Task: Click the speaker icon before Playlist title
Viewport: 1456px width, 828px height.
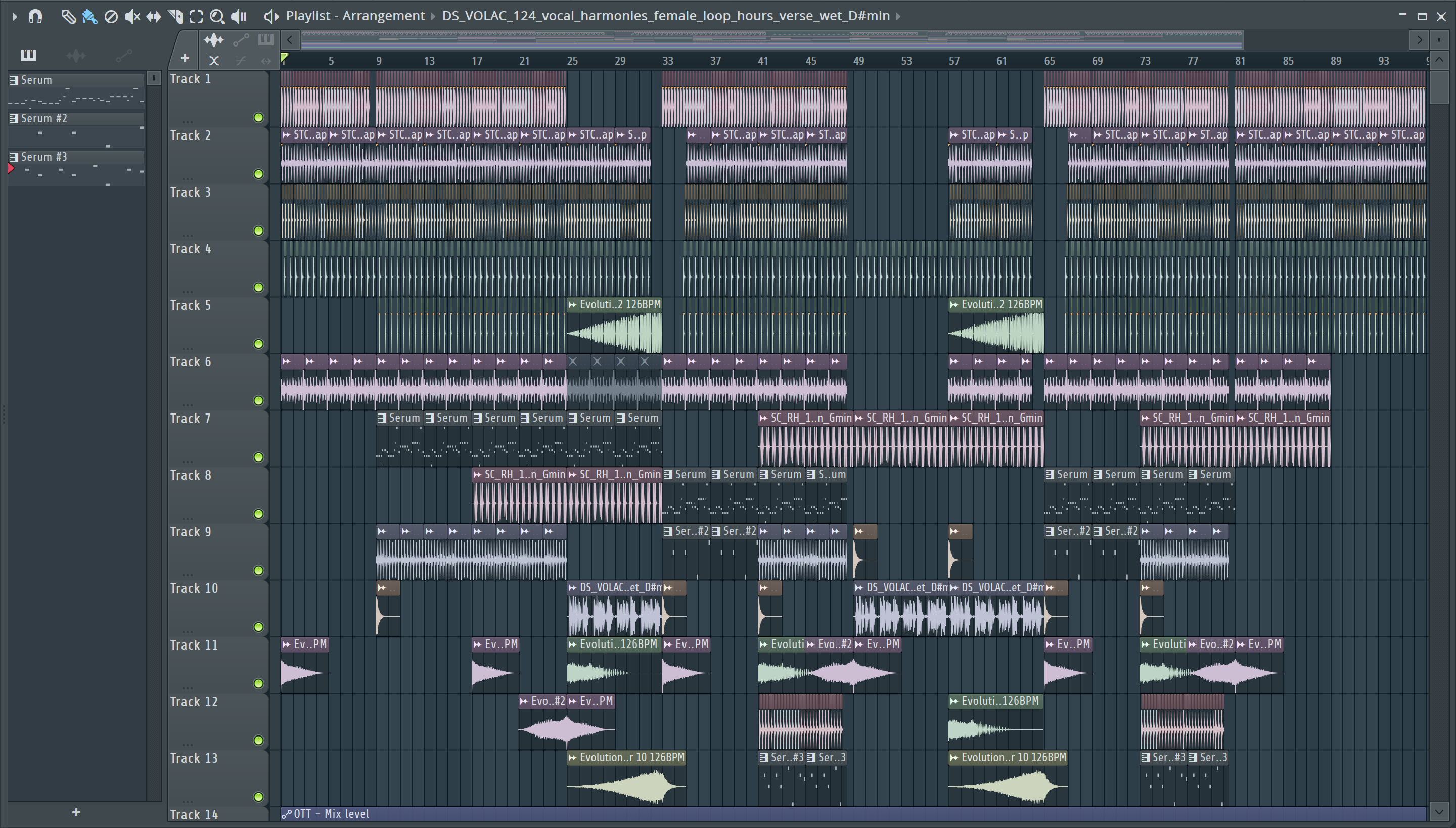Action: (271, 17)
